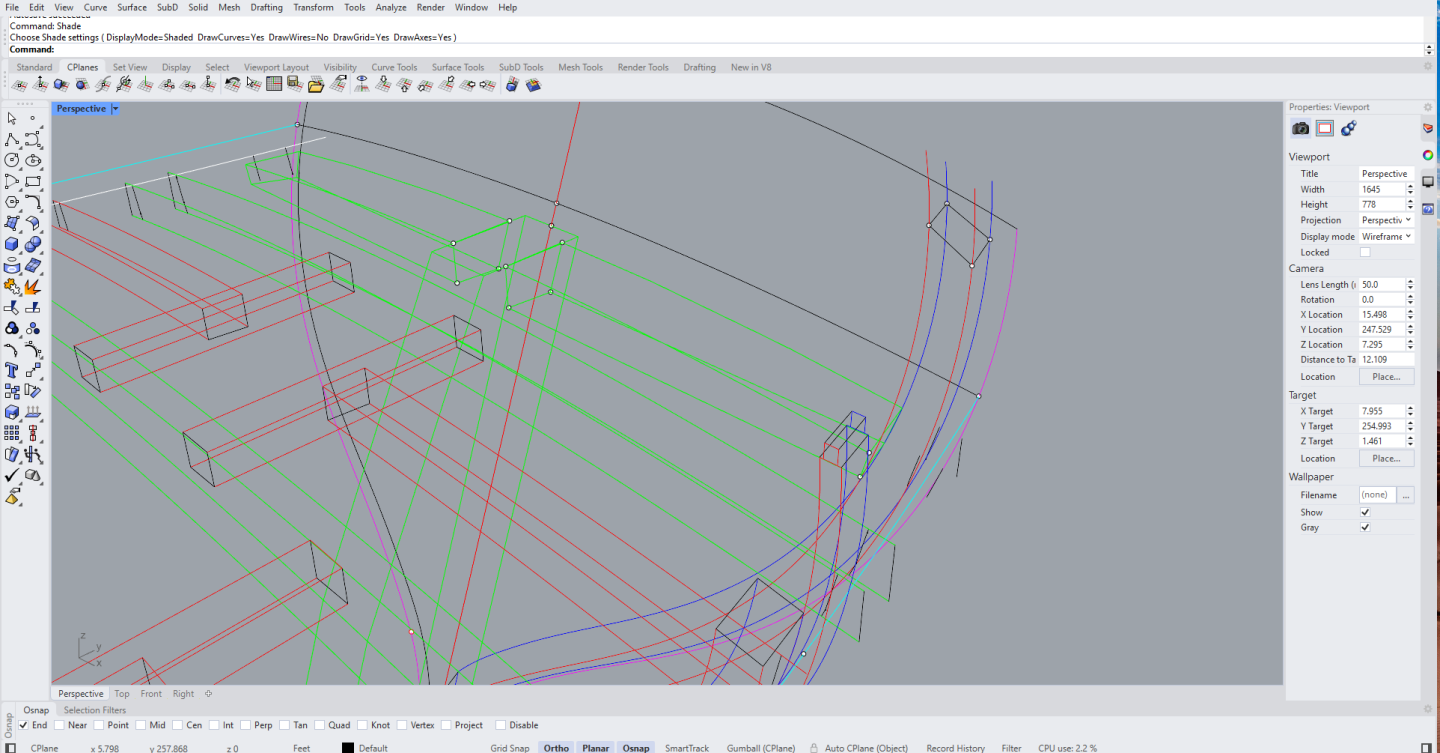Open the Perspective viewport title menu
The width and height of the screenshot is (1440, 753).
(114, 108)
